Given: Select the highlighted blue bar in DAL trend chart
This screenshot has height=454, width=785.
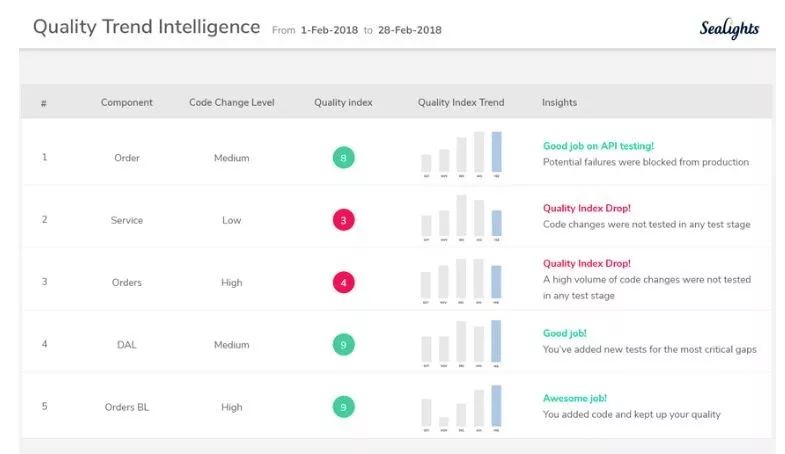Looking at the screenshot, I should point(496,341).
